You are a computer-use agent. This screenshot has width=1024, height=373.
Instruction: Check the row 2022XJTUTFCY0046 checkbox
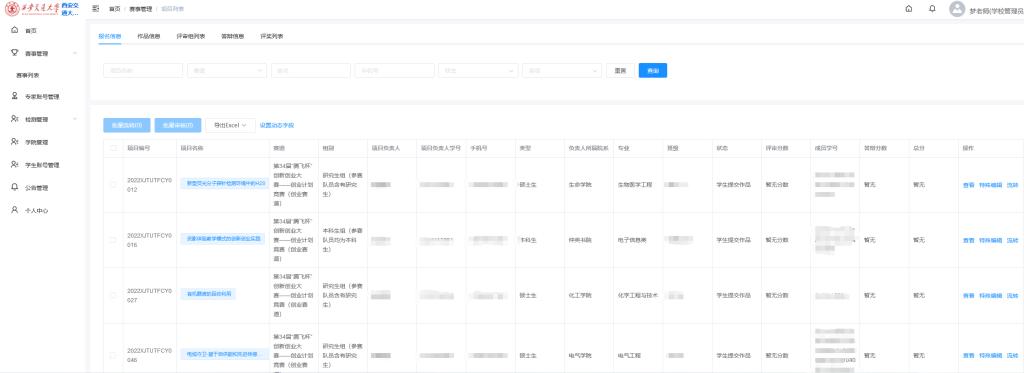pyautogui.click(x=114, y=355)
